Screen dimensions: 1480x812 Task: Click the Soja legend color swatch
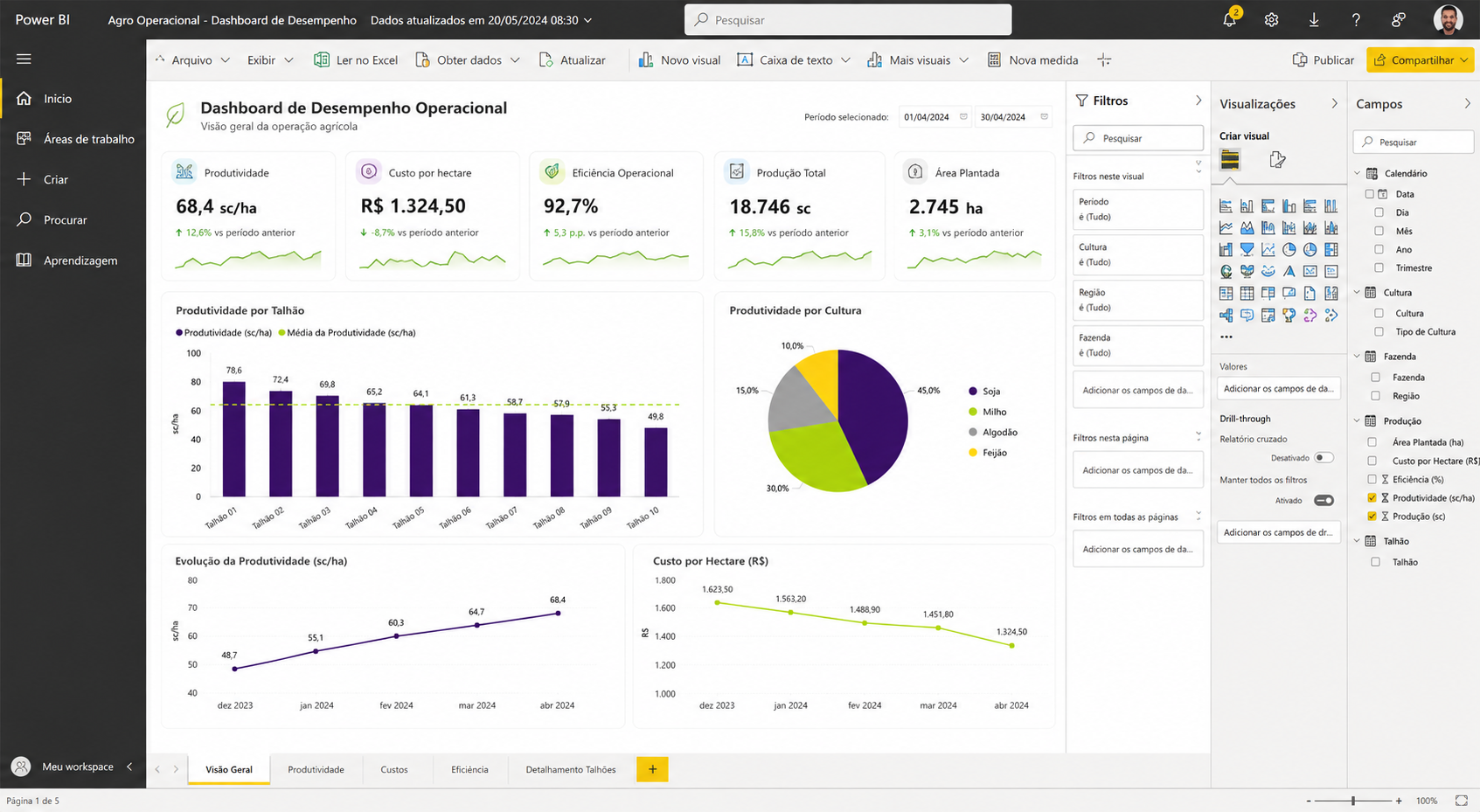(973, 391)
